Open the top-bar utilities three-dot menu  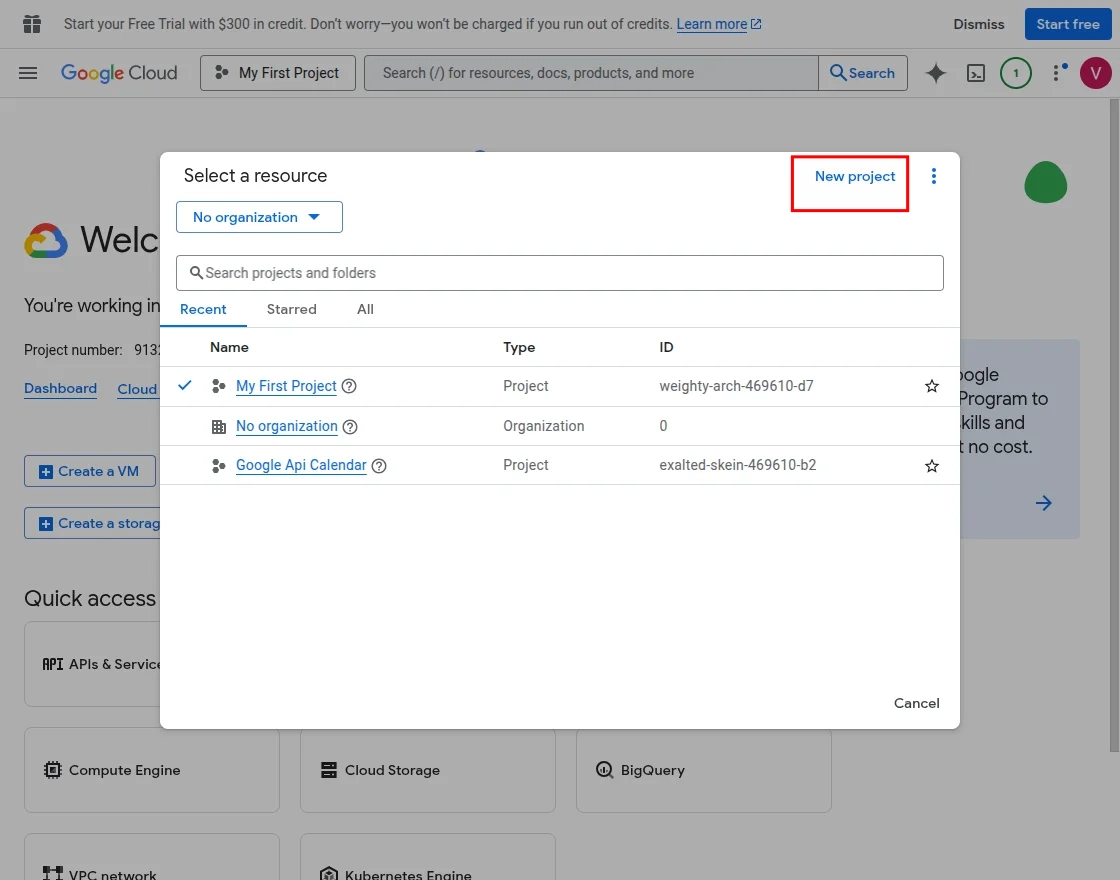tap(1057, 73)
